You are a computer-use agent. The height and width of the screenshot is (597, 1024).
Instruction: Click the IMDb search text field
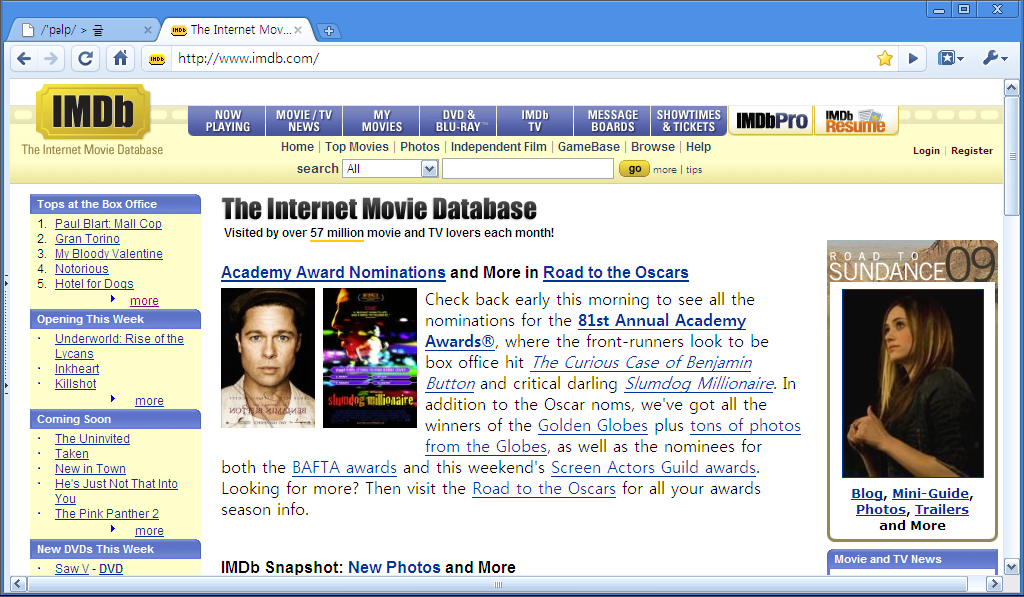tap(528, 169)
